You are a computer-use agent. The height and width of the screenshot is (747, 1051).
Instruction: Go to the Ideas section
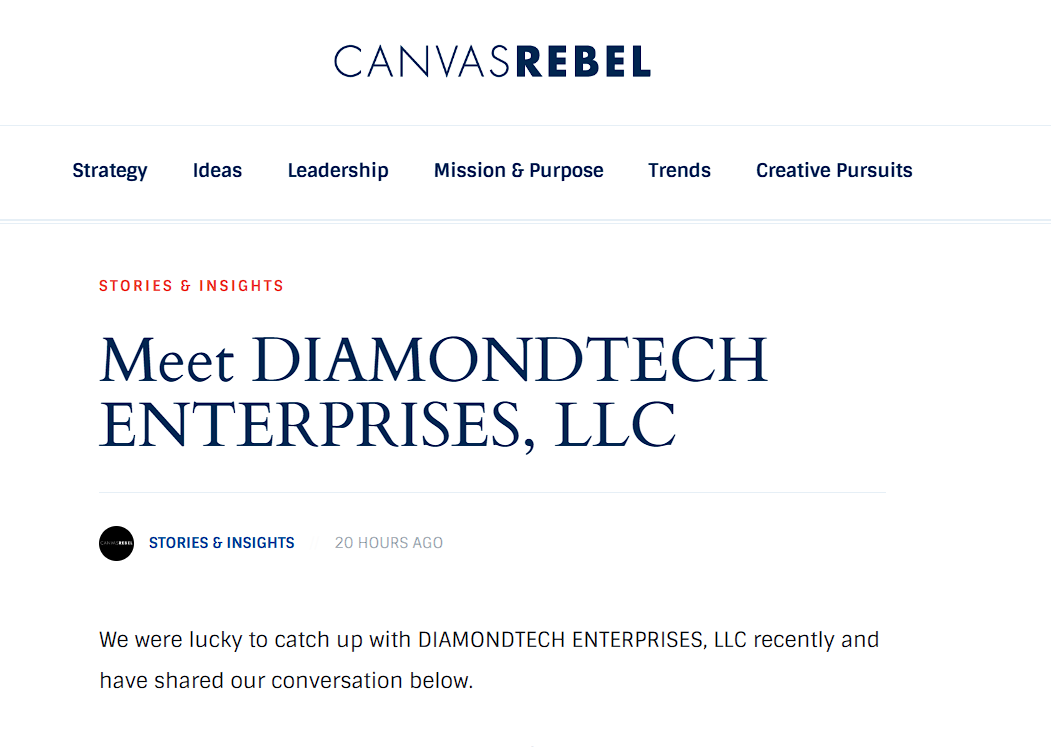coord(217,170)
